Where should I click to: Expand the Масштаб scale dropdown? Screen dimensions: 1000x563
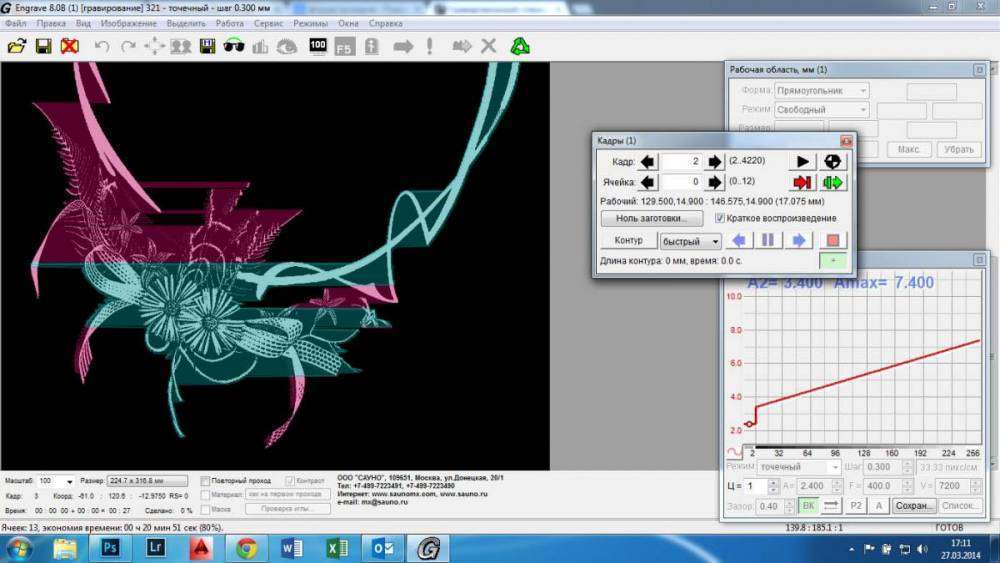[x=69, y=481]
